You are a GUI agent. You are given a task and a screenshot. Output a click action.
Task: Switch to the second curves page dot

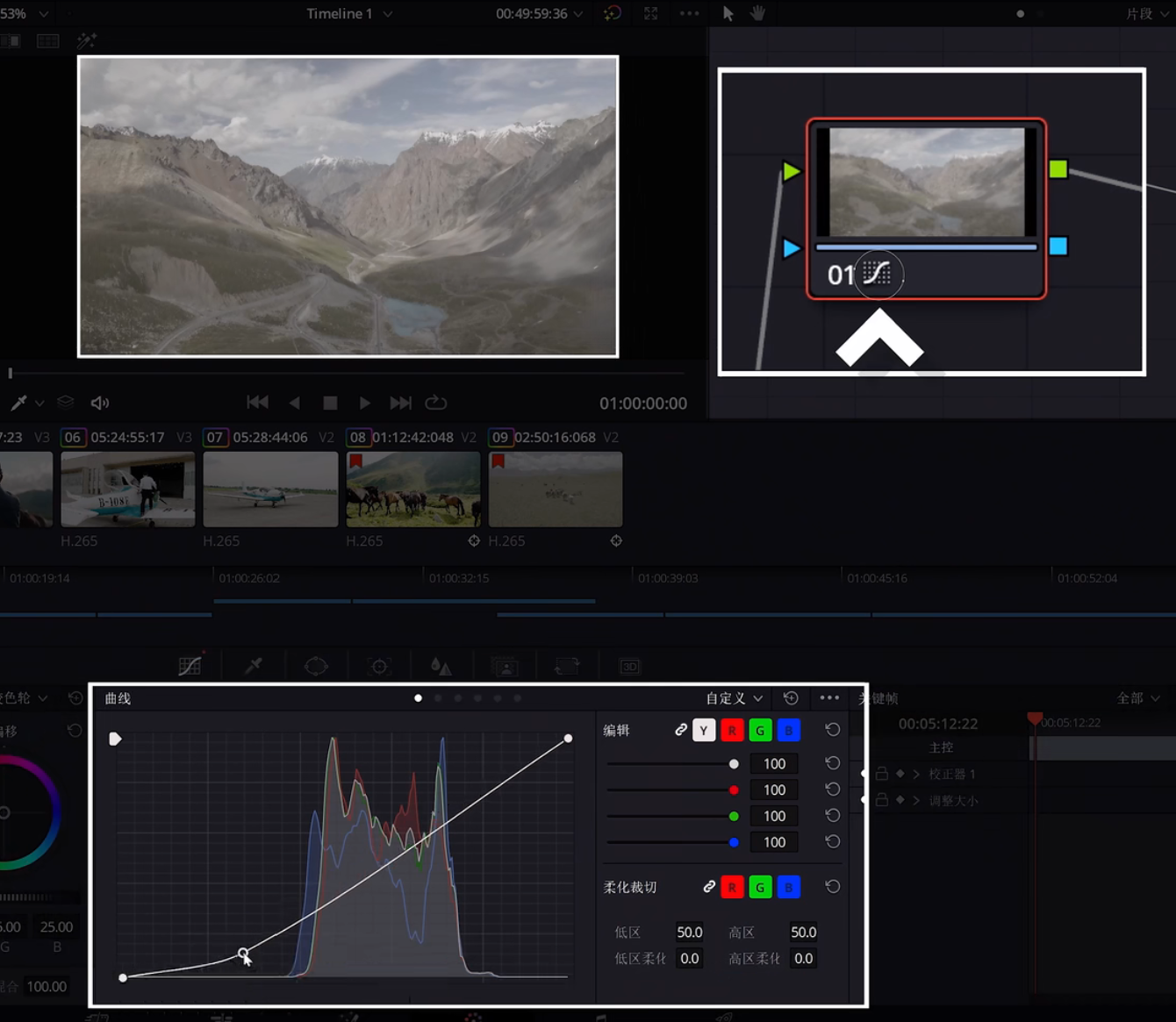click(x=438, y=698)
